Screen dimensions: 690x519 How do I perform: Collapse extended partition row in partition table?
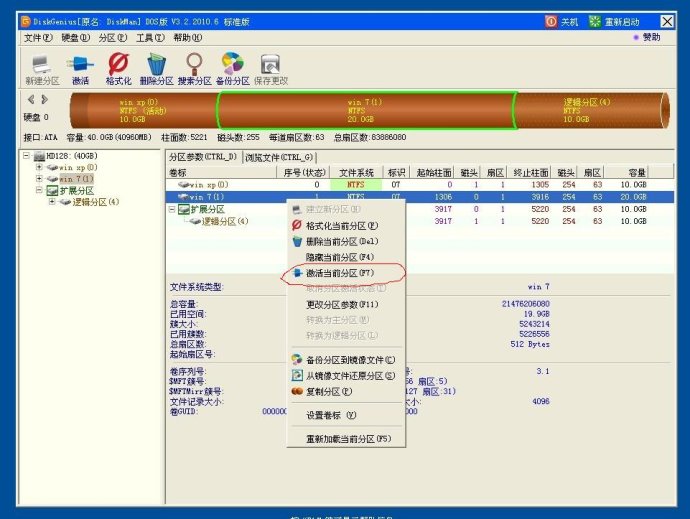click(x=172, y=210)
